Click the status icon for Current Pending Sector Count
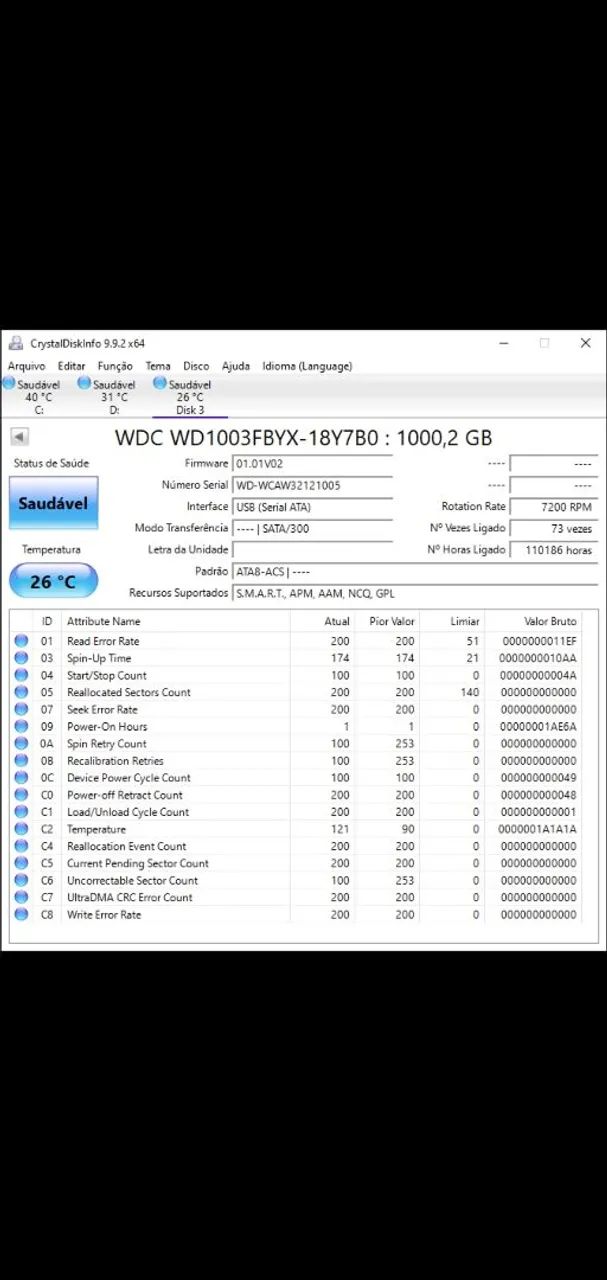The image size is (607, 1280). (21, 863)
